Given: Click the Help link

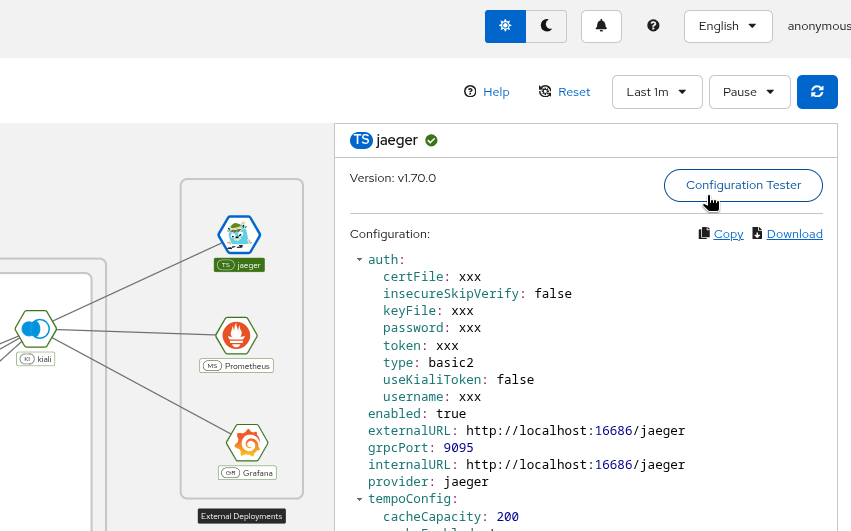Looking at the screenshot, I should click(487, 92).
